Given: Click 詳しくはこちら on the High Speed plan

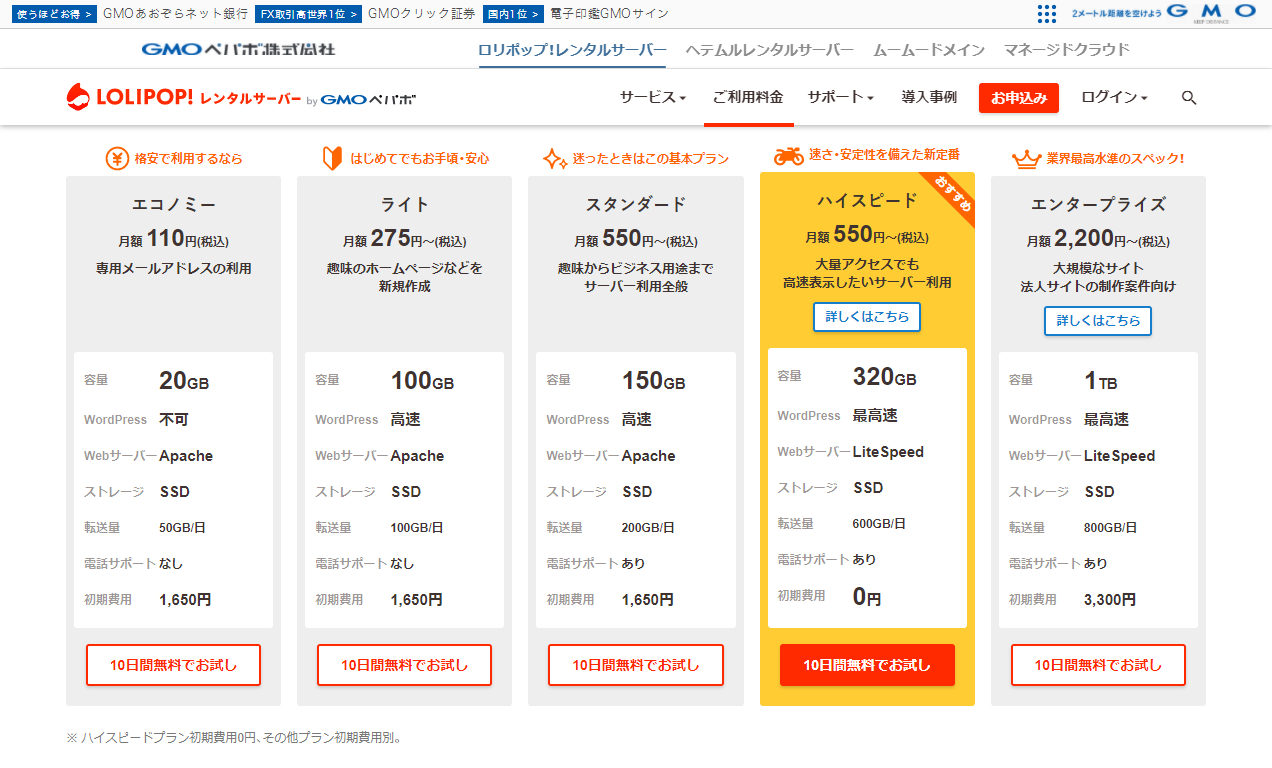Looking at the screenshot, I should coord(867,316).
